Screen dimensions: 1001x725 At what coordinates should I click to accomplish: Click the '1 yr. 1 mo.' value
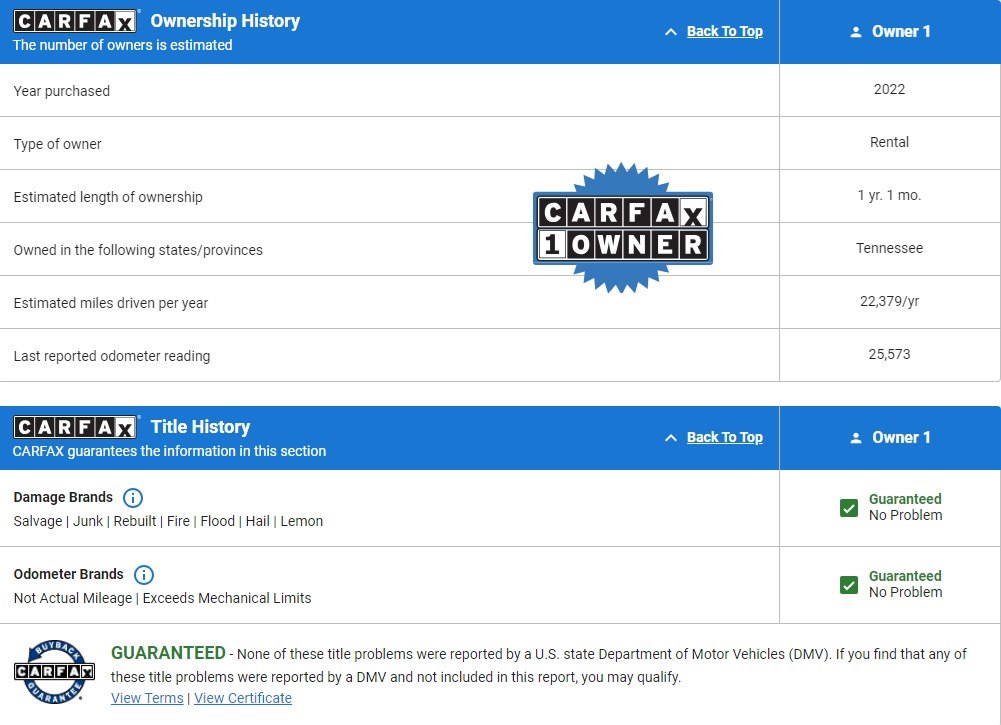(x=889, y=195)
